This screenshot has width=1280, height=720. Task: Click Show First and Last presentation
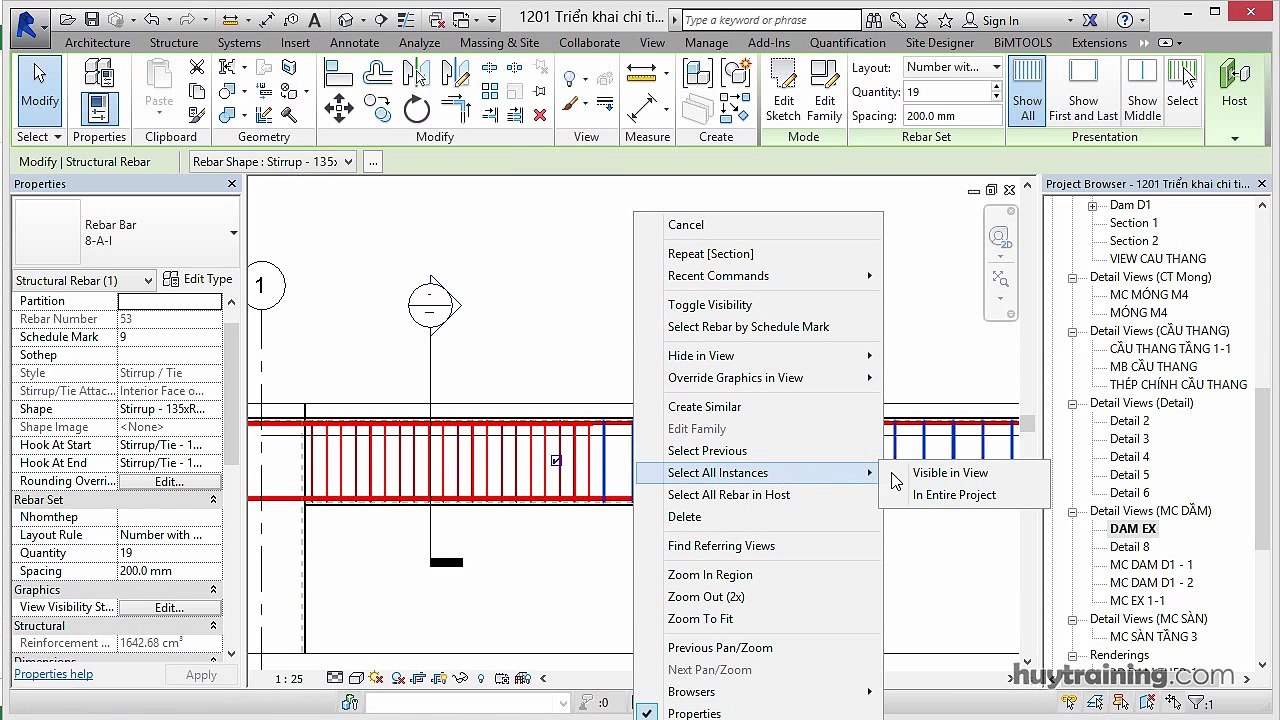(1083, 90)
